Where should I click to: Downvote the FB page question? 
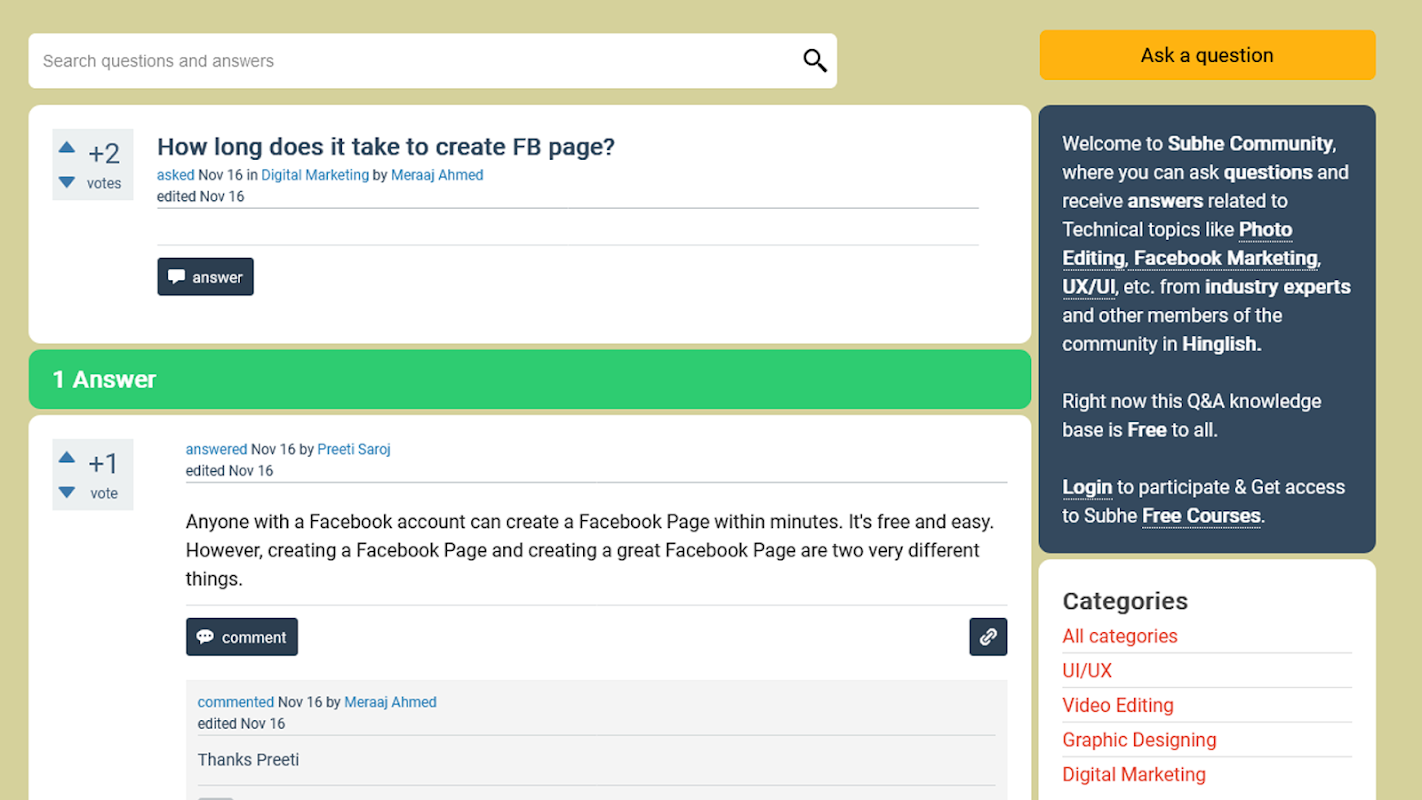(67, 182)
